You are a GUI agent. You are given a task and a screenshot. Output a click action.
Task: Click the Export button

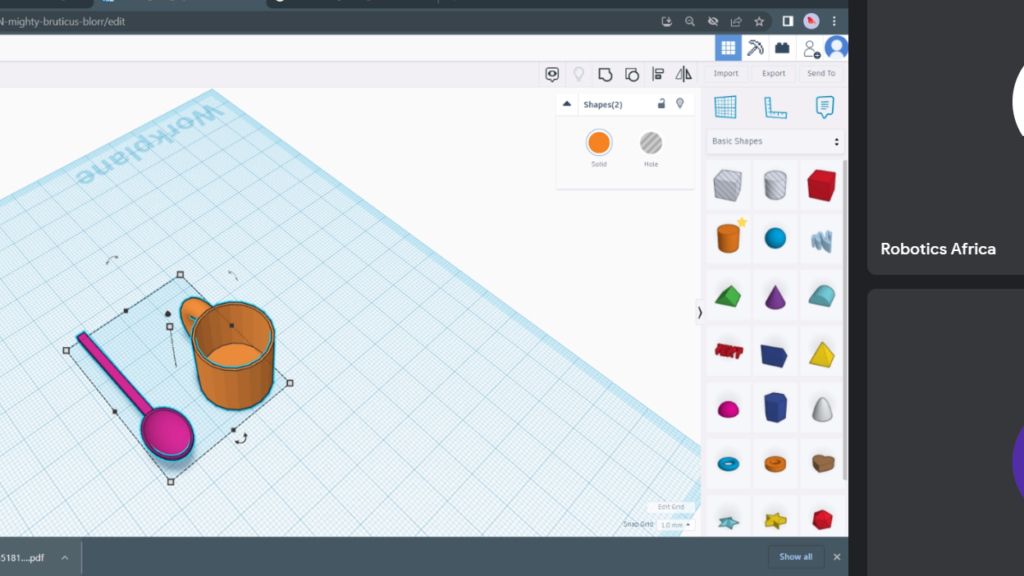773,74
